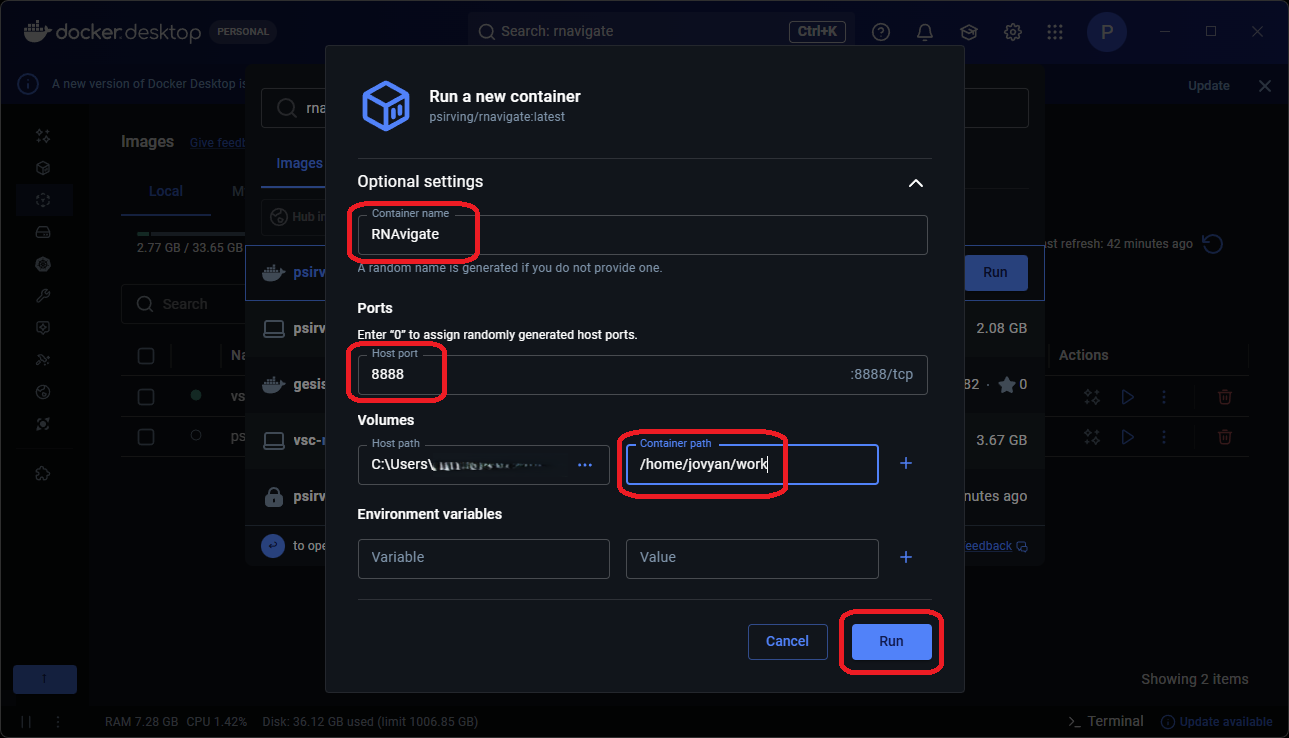The height and width of the screenshot is (738, 1289).
Task: Click the "Showing 2 items" text
Action: pos(1195,679)
